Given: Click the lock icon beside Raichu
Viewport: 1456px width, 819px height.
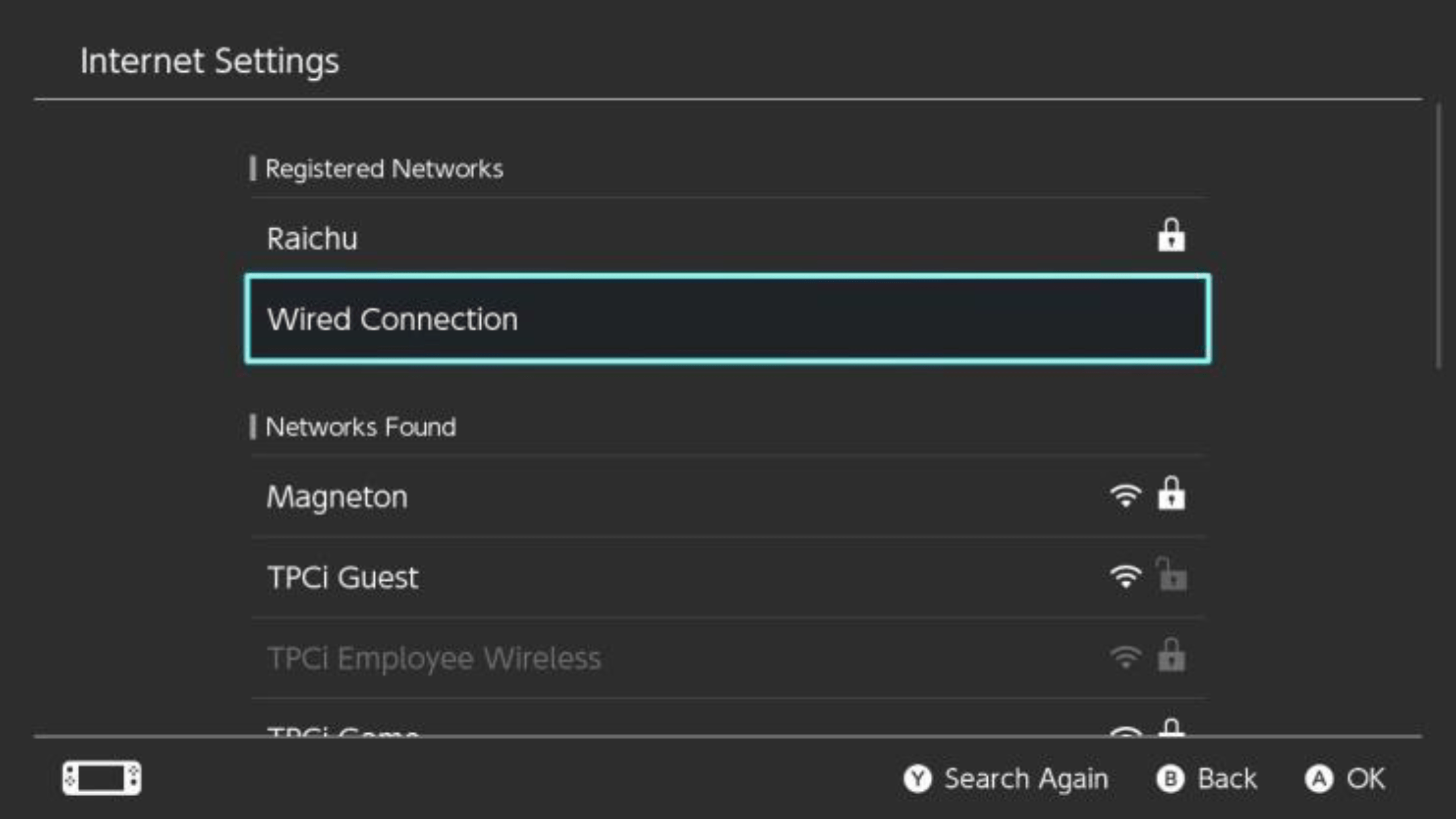Looking at the screenshot, I should click(1171, 235).
